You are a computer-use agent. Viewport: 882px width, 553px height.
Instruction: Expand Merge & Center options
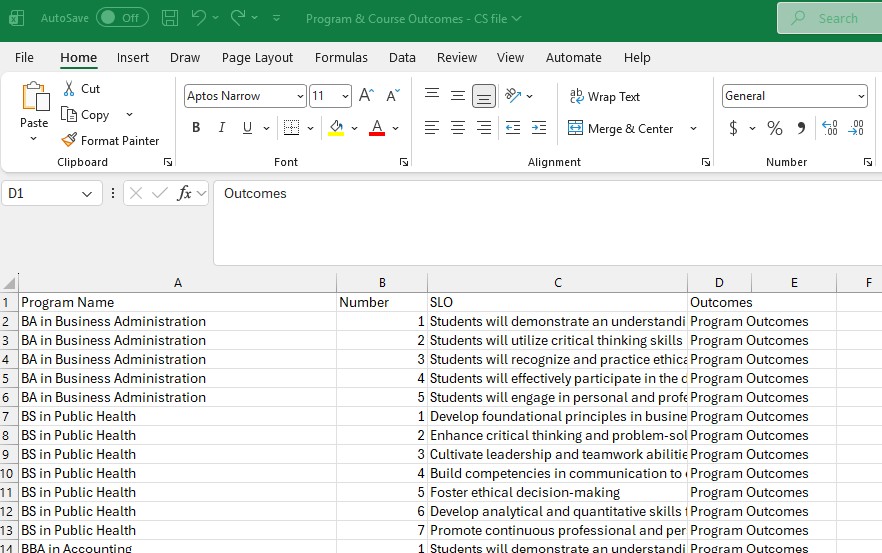(x=694, y=129)
